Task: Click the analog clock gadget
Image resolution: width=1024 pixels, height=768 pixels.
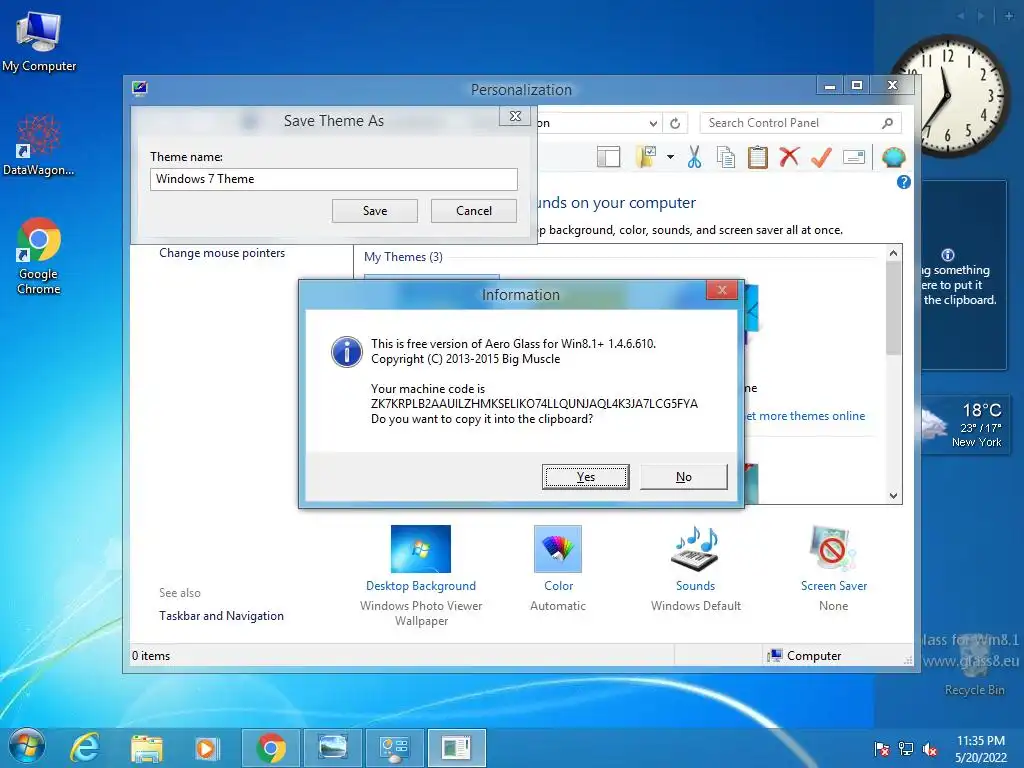Action: click(x=948, y=96)
